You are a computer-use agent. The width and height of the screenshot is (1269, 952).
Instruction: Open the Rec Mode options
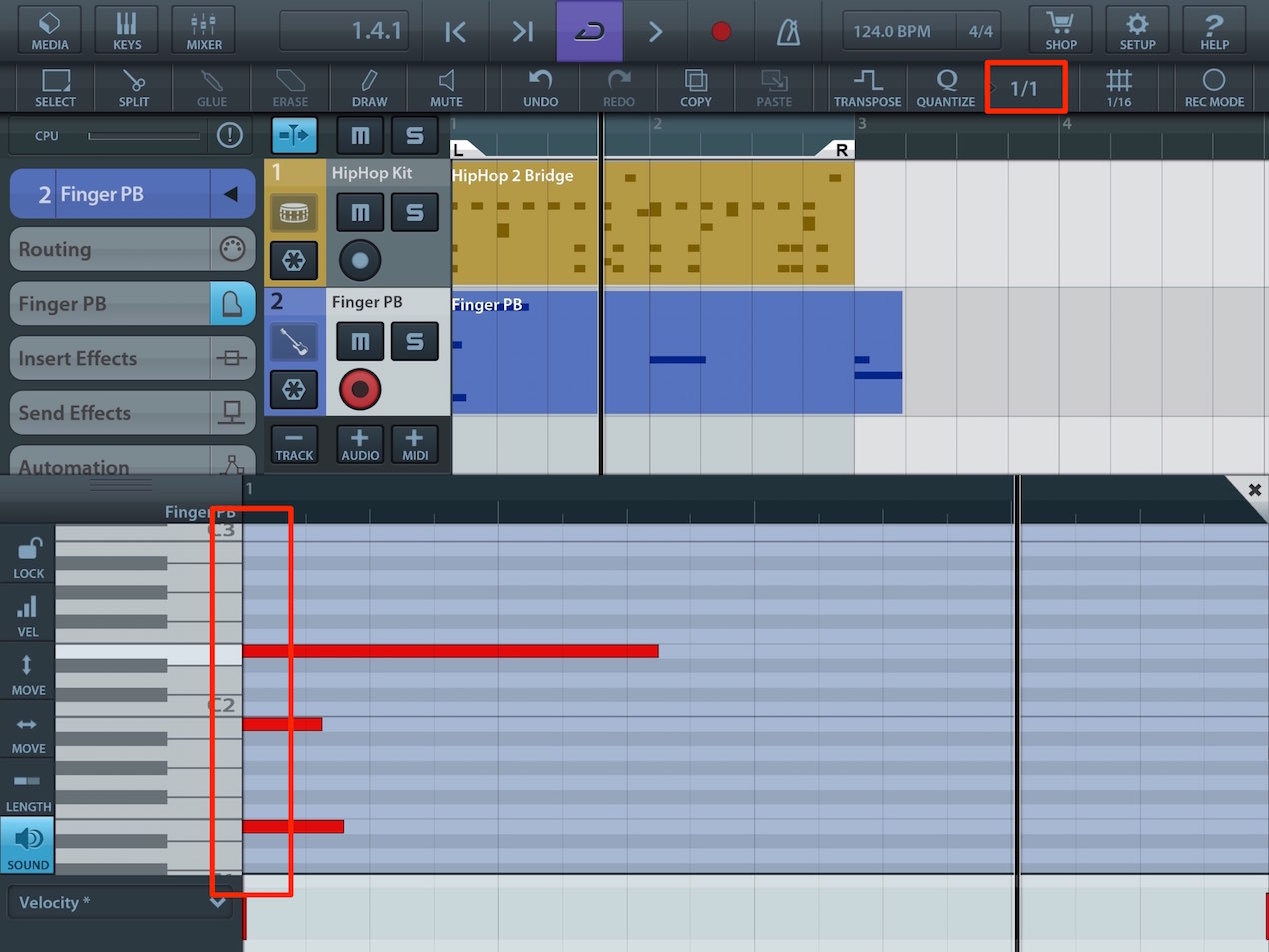coord(1214,88)
